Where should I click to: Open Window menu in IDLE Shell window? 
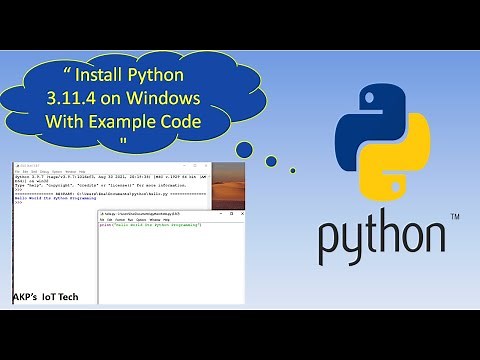pos(71,172)
